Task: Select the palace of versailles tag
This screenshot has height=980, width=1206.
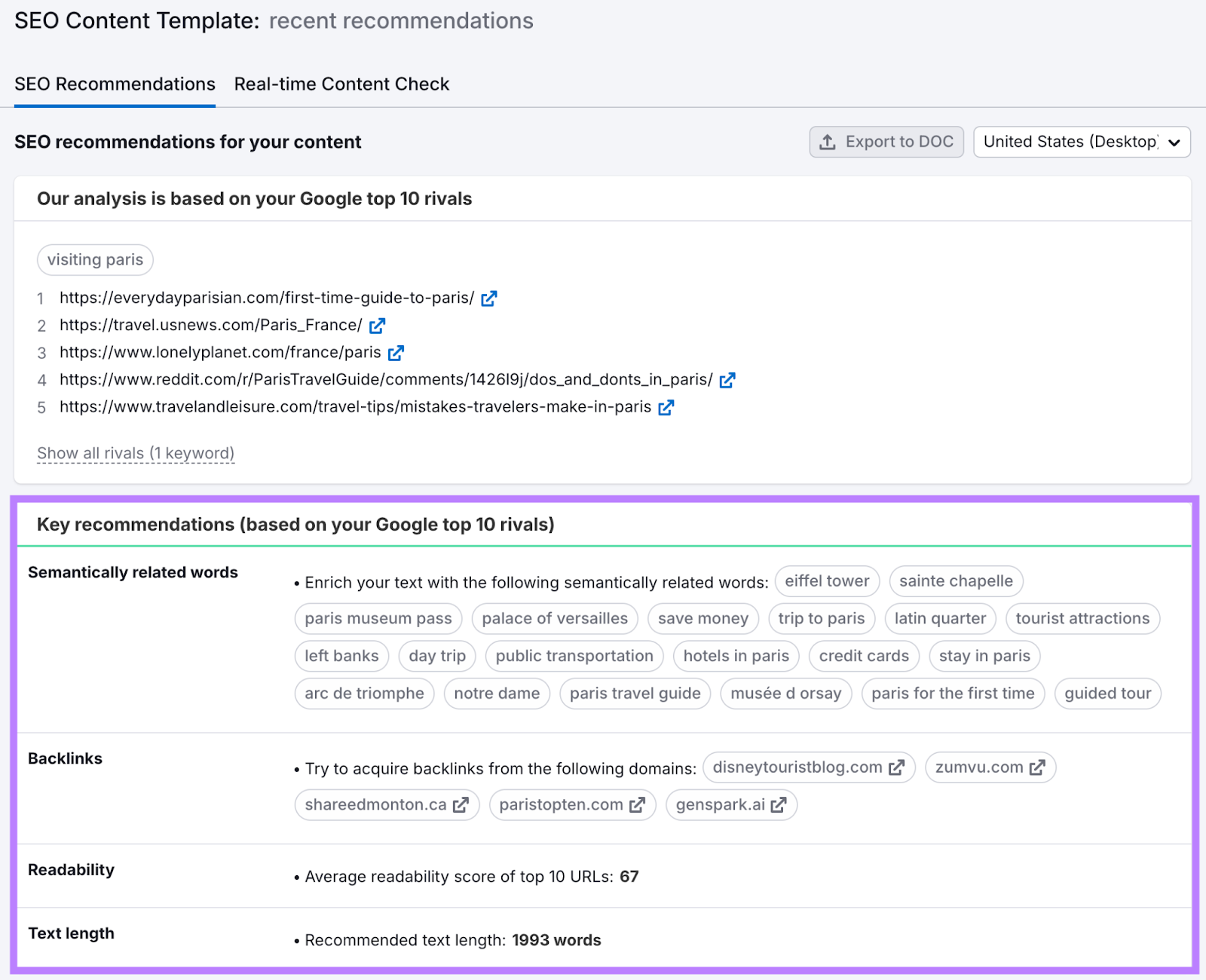Action: point(555,619)
